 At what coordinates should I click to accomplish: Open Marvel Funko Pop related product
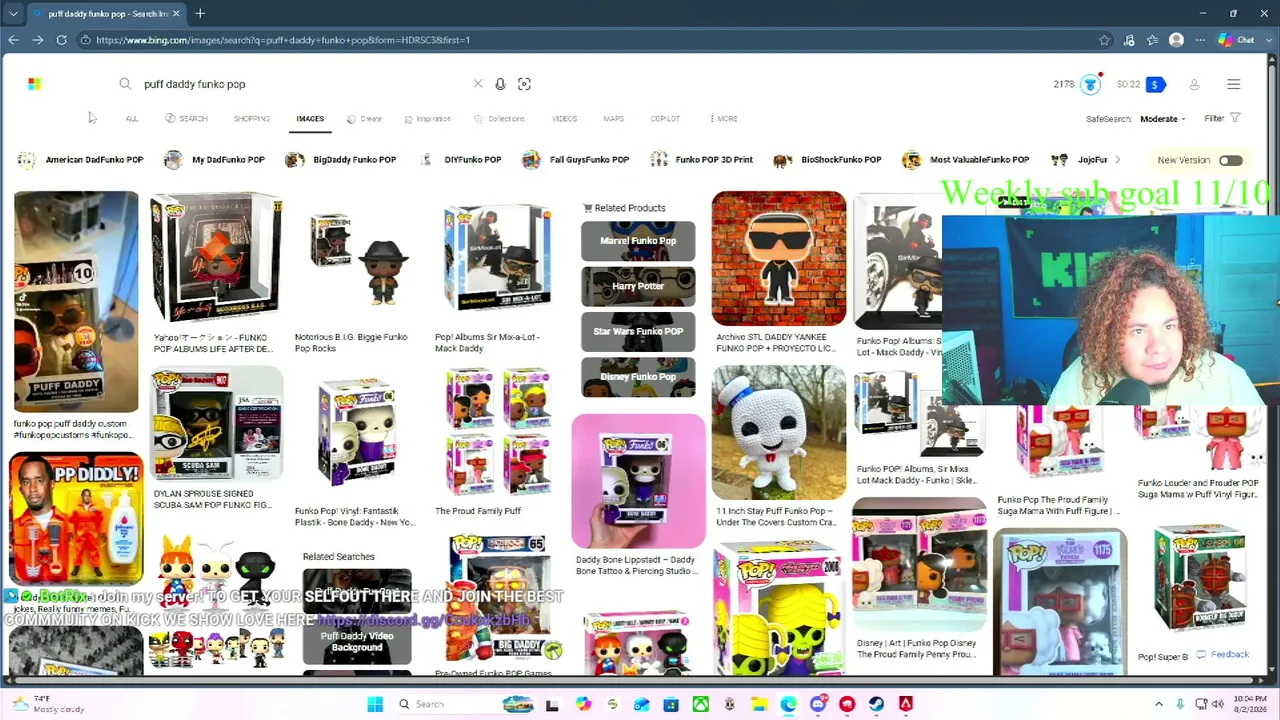638,241
